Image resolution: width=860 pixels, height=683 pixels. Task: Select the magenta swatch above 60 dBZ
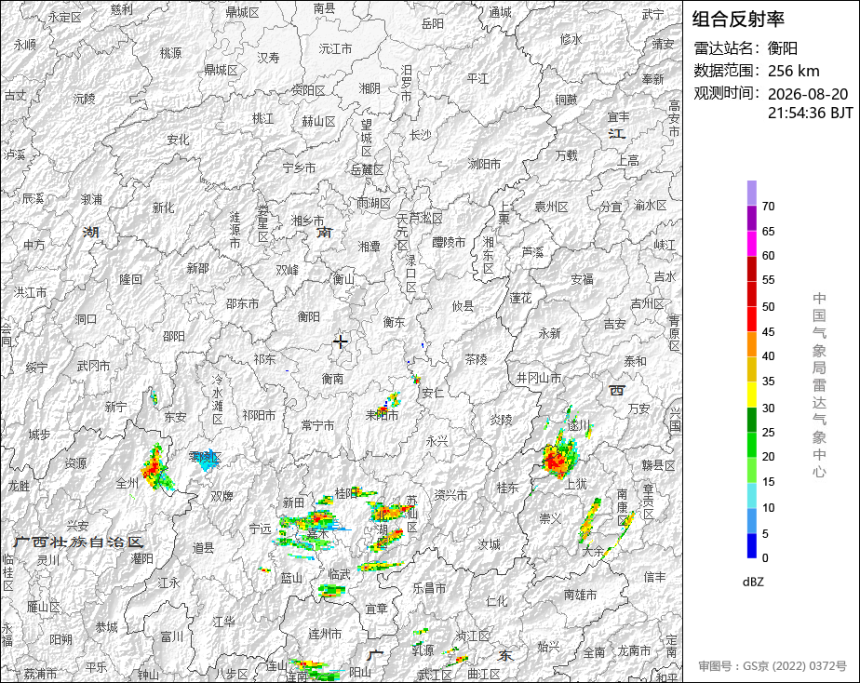click(751, 243)
